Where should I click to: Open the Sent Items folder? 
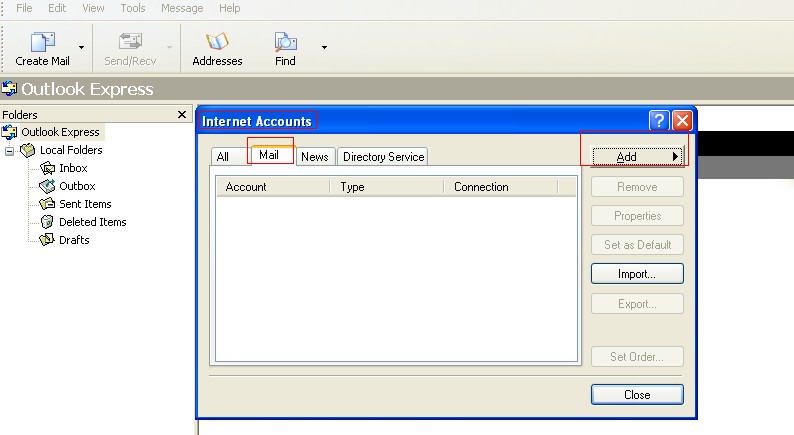coord(84,204)
